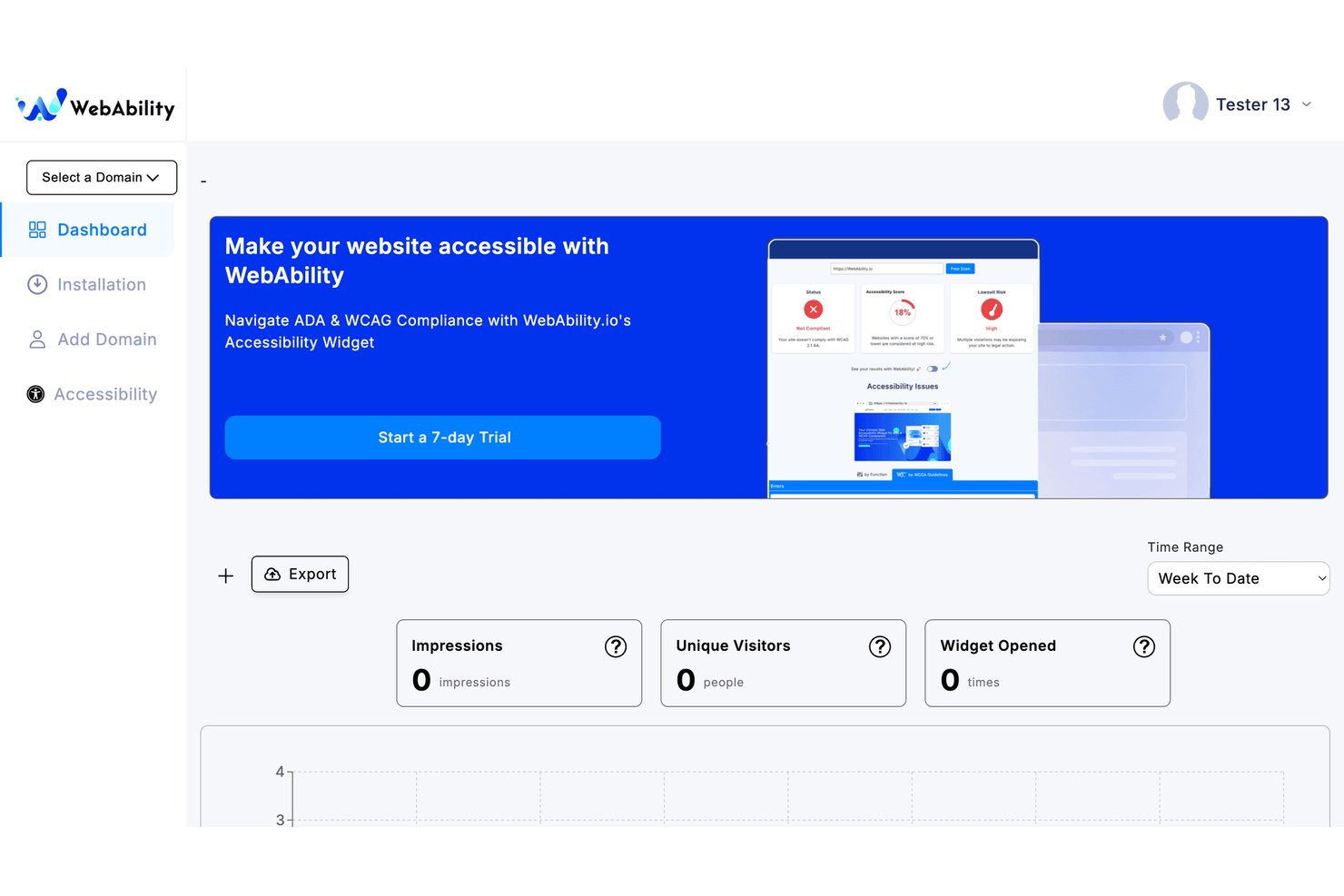Image resolution: width=1344 pixels, height=896 pixels.
Task: Click the plus icon beside Export
Action: point(226,576)
